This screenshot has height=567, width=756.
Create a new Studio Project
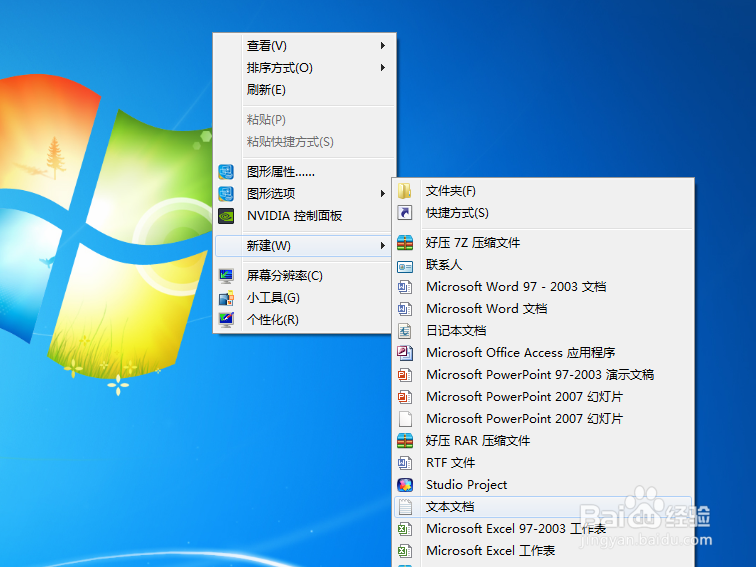(543, 485)
